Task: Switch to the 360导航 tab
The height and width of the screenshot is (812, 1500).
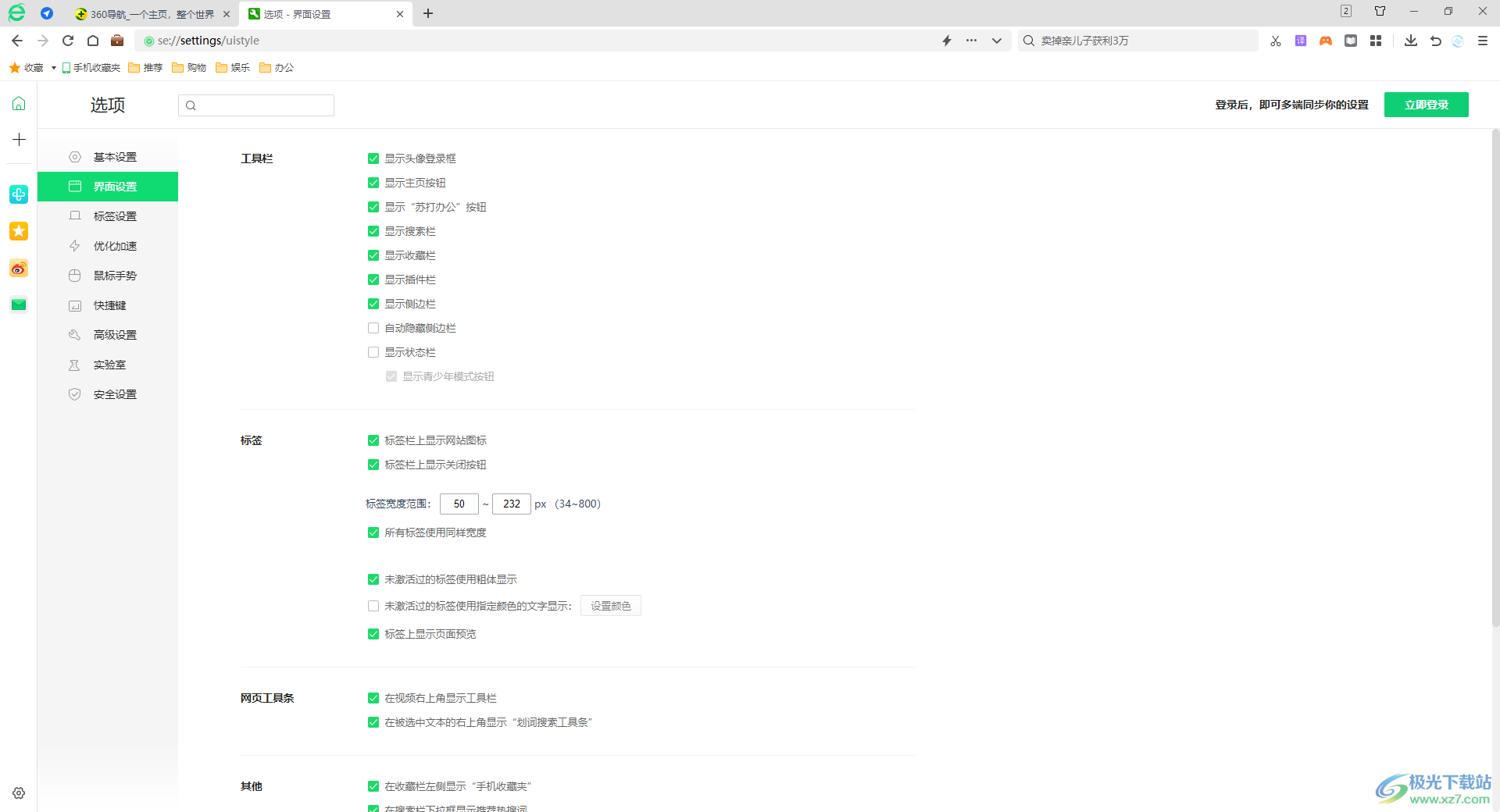Action: pyautogui.click(x=152, y=14)
